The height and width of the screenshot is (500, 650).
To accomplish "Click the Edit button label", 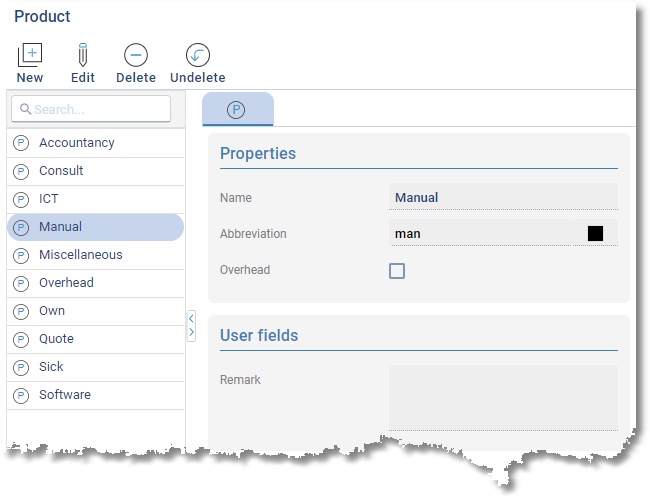I will coord(83,78).
